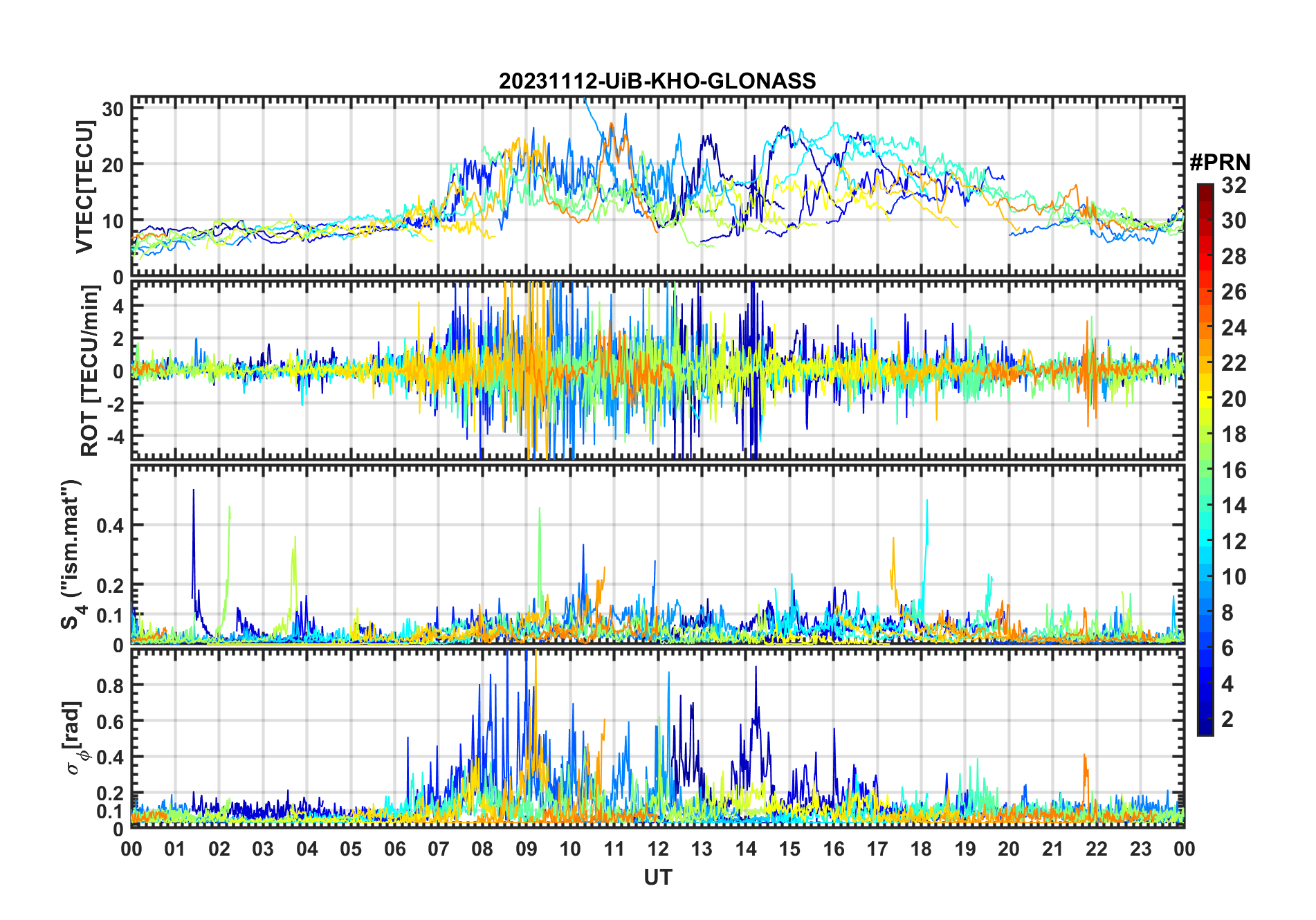Select PRN colorbar tick label 14
The height and width of the screenshot is (920, 1316).
(1234, 506)
